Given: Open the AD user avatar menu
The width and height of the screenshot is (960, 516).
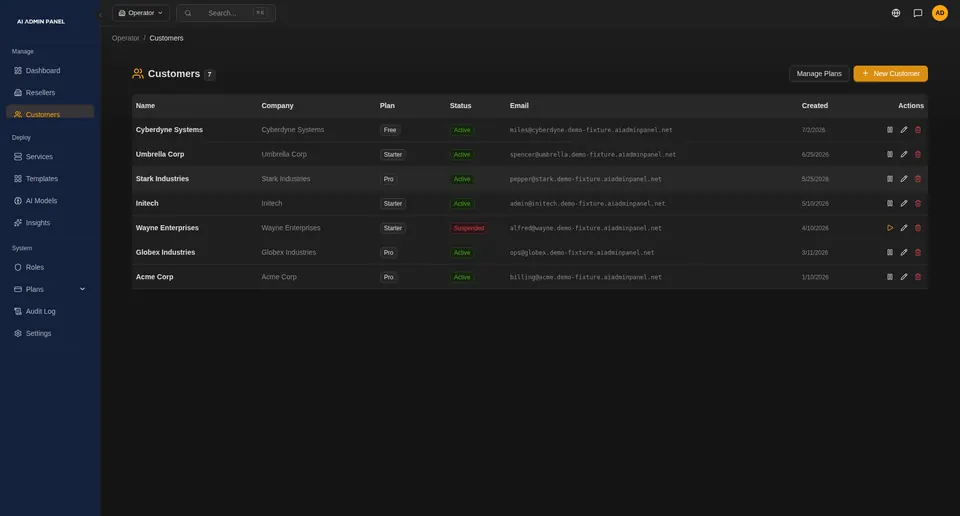Looking at the screenshot, I should [x=940, y=13].
